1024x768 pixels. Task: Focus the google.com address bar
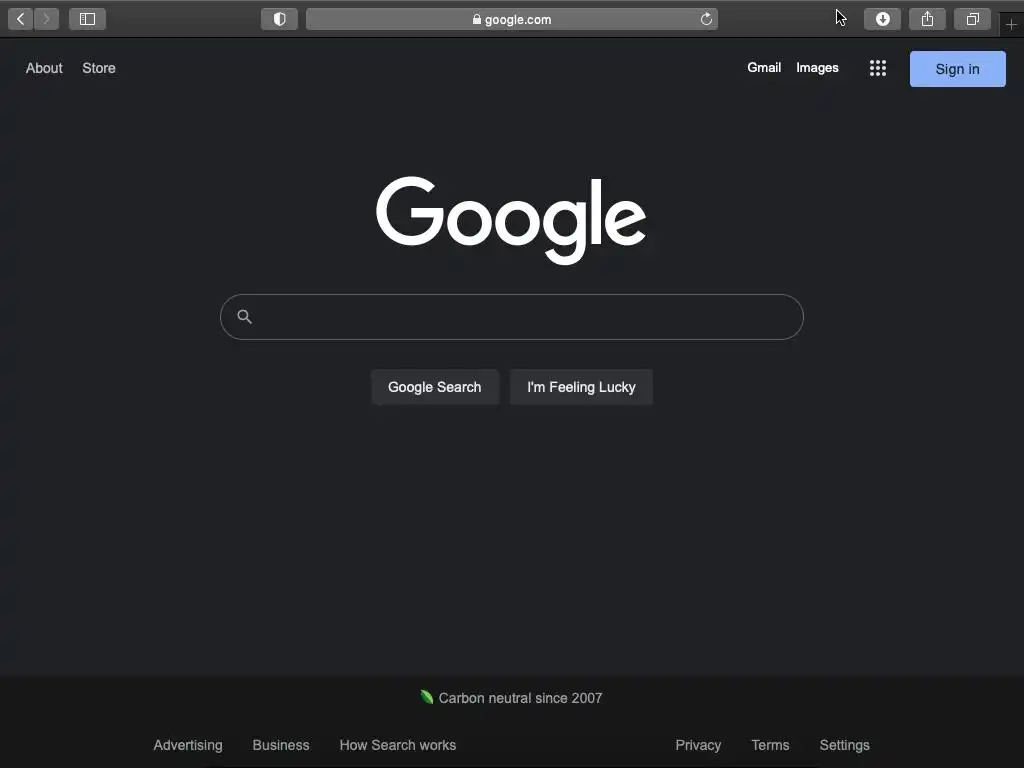point(512,19)
